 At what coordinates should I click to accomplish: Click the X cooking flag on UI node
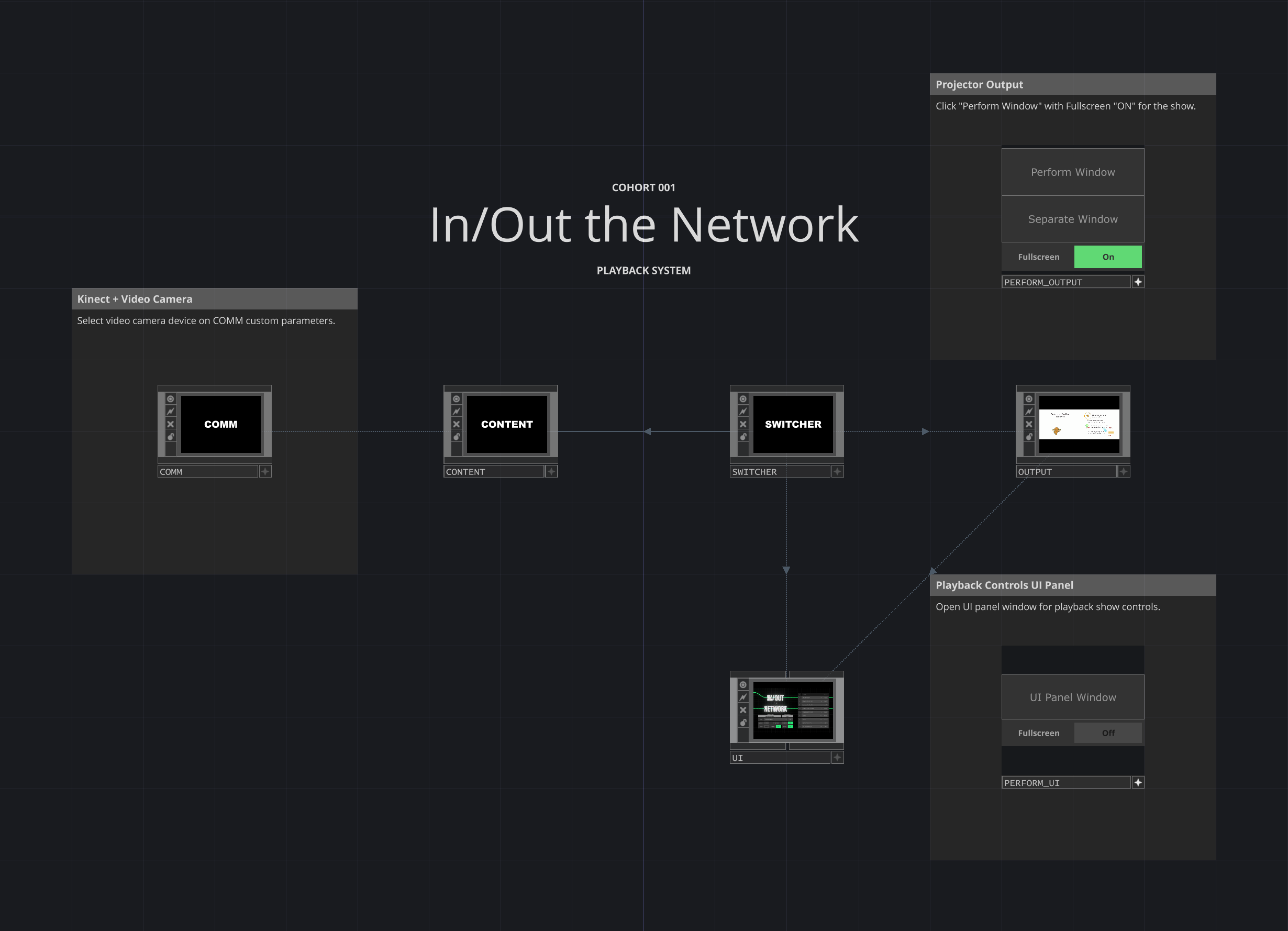743,710
